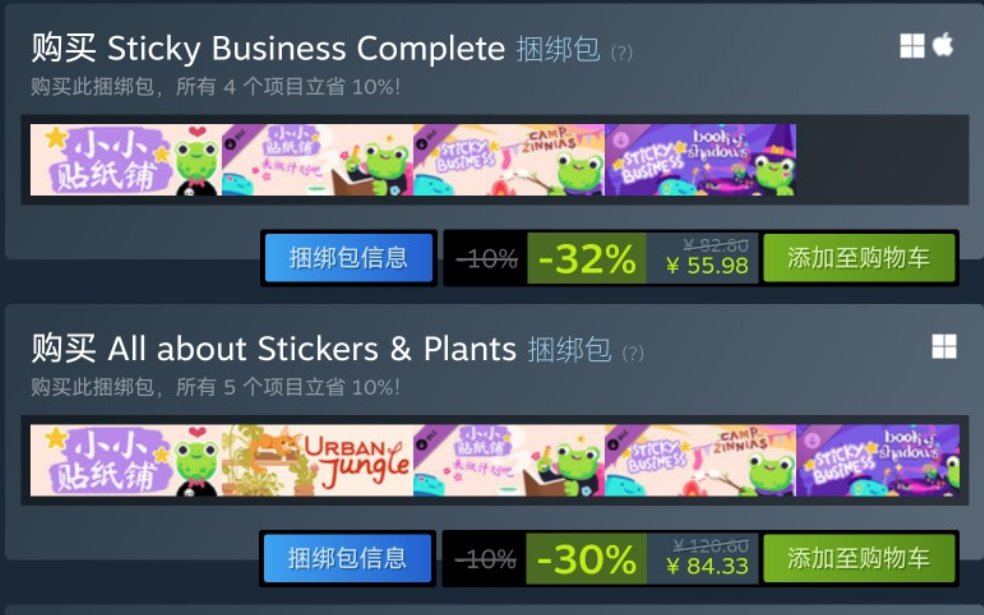Open bundle info for All about Stickers & Plants
Screen dimensions: 984x615
click(x=347, y=559)
